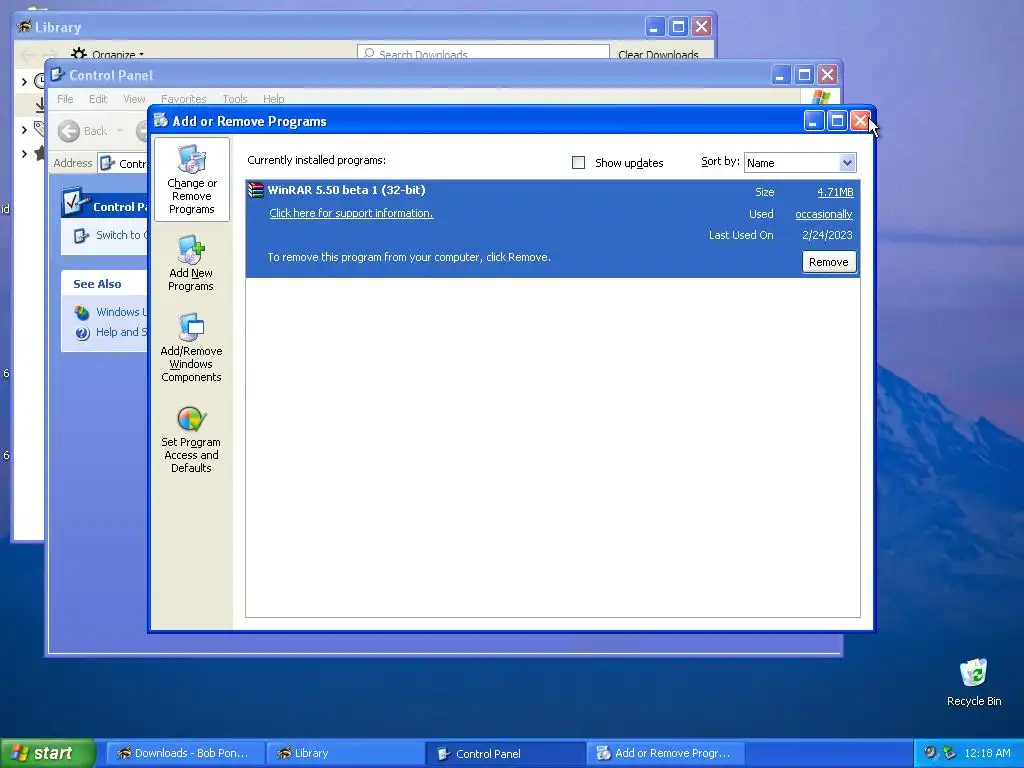The width and height of the screenshot is (1024, 768).
Task: Minimize the Control Panel window
Action: pos(780,74)
